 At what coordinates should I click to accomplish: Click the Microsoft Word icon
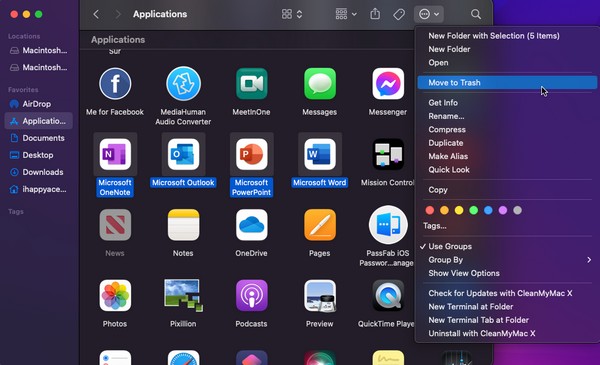click(320, 154)
